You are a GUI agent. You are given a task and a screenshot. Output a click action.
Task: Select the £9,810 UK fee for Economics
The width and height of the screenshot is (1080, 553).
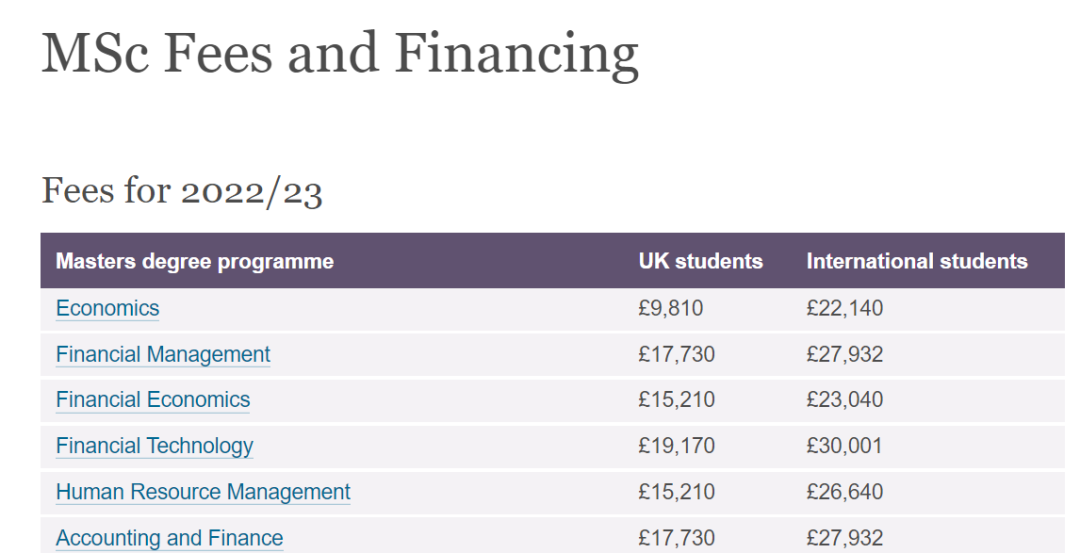[x=671, y=308]
